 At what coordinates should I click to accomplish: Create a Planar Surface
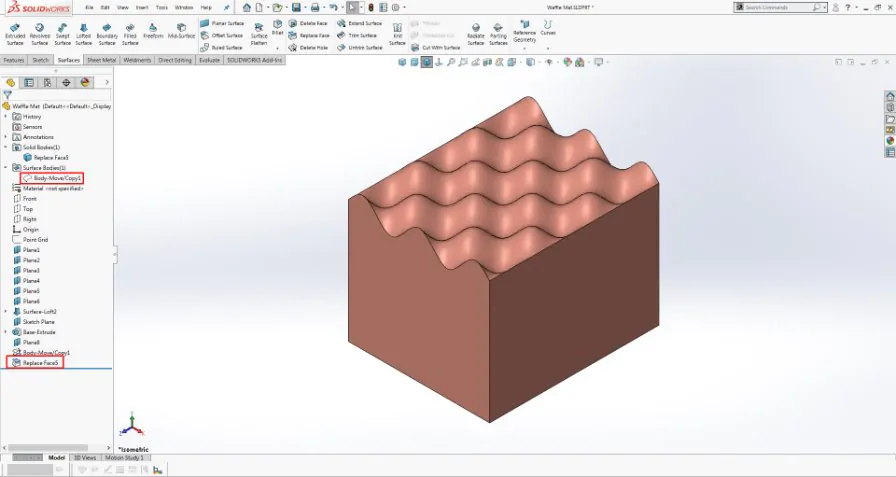click(222, 23)
